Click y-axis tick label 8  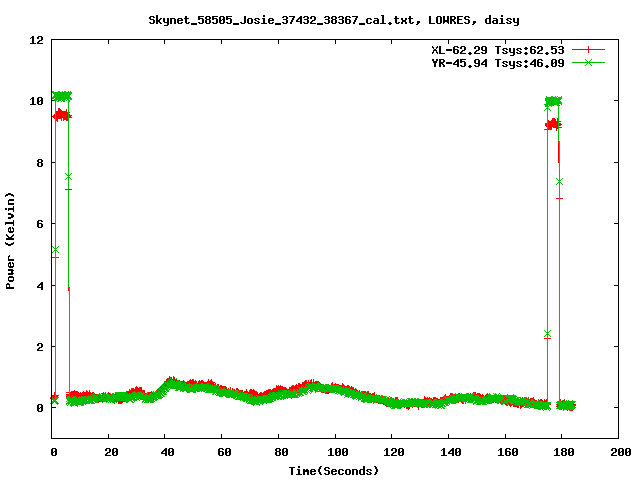40,163
